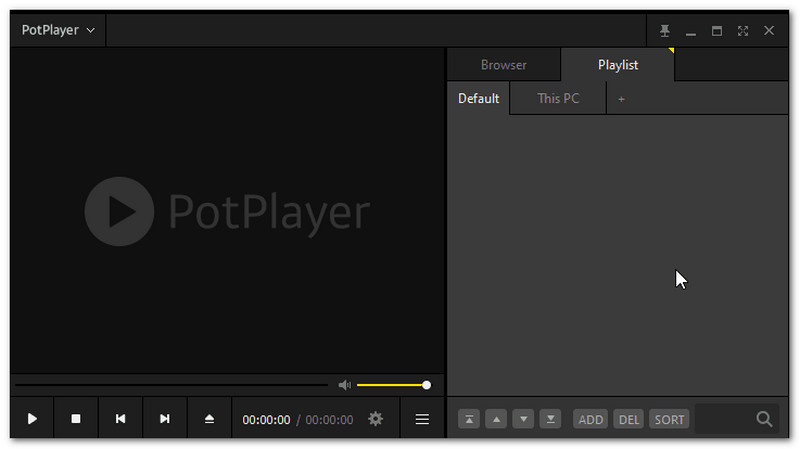Viewport: 800px width, 449px height.
Task: Add a new playlist with plus
Action: 621,99
